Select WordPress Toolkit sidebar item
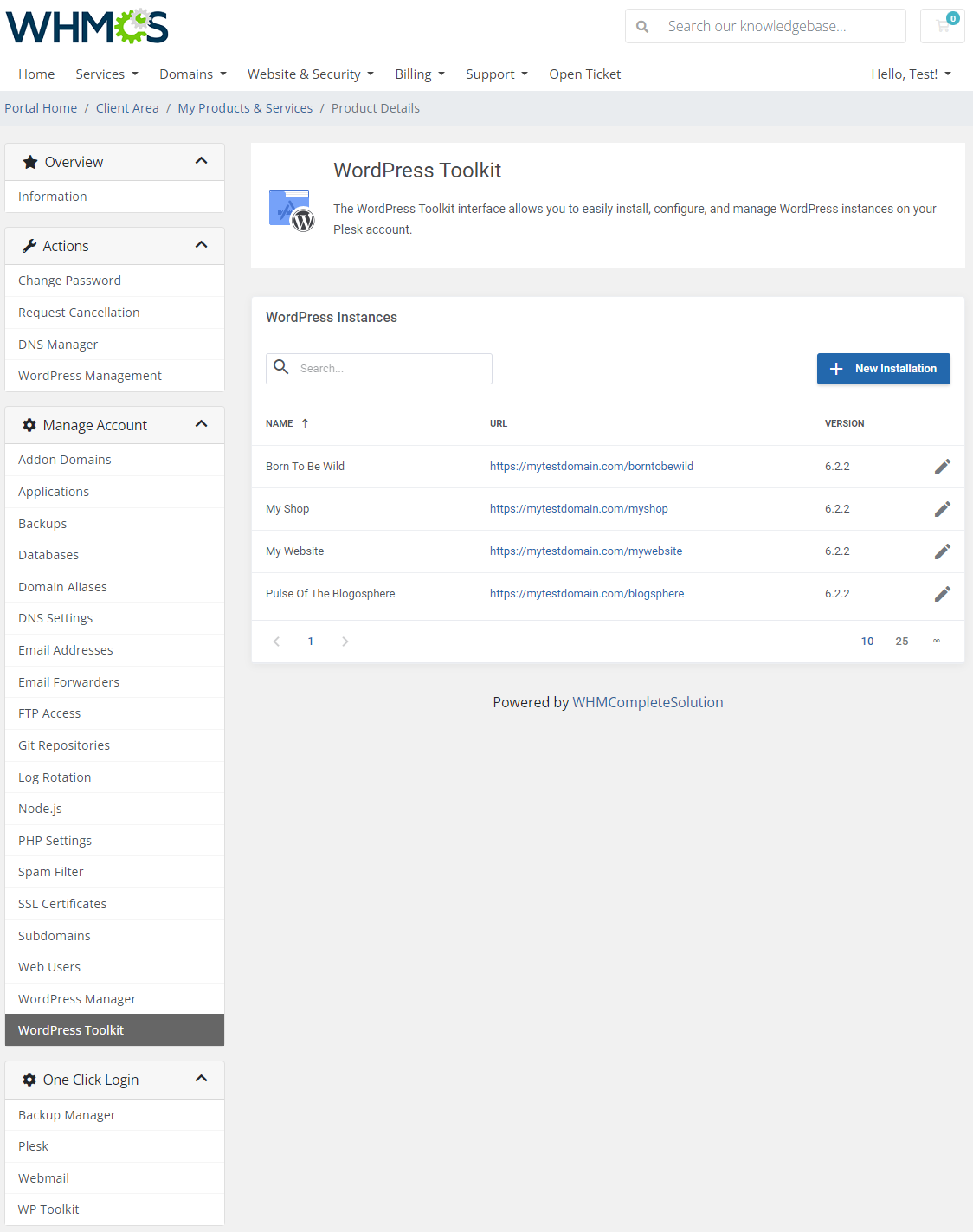 tap(114, 1030)
